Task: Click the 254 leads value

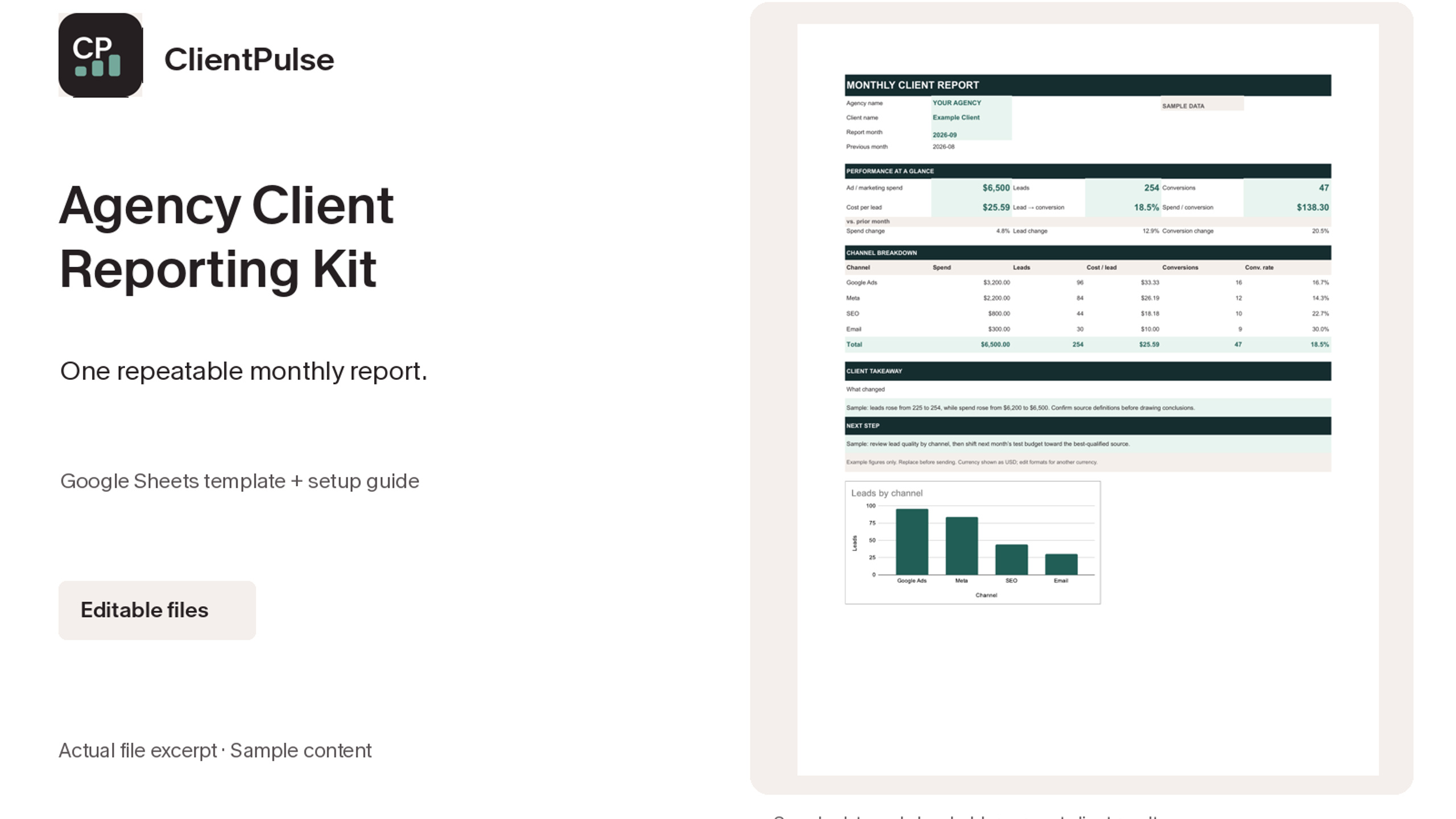Action: pyautogui.click(x=1151, y=188)
